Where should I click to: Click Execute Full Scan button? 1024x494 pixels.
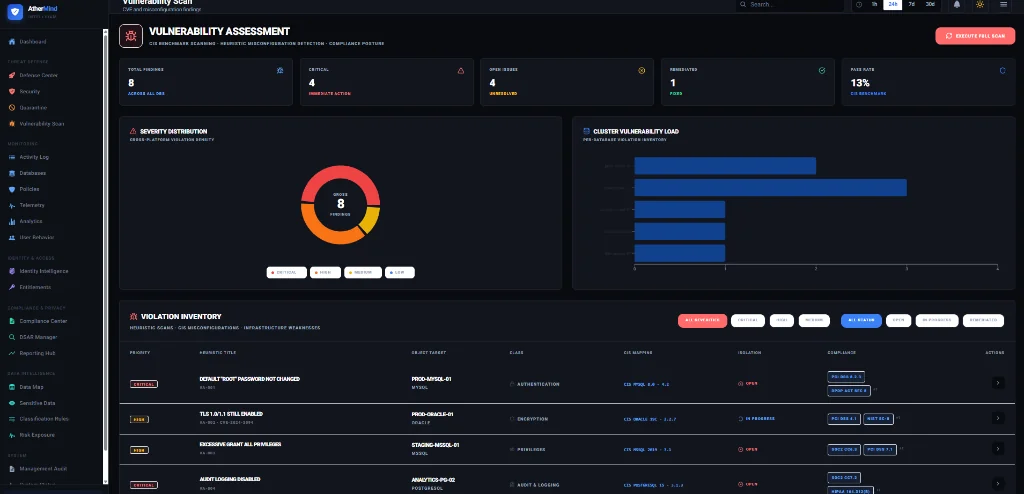[975, 36]
